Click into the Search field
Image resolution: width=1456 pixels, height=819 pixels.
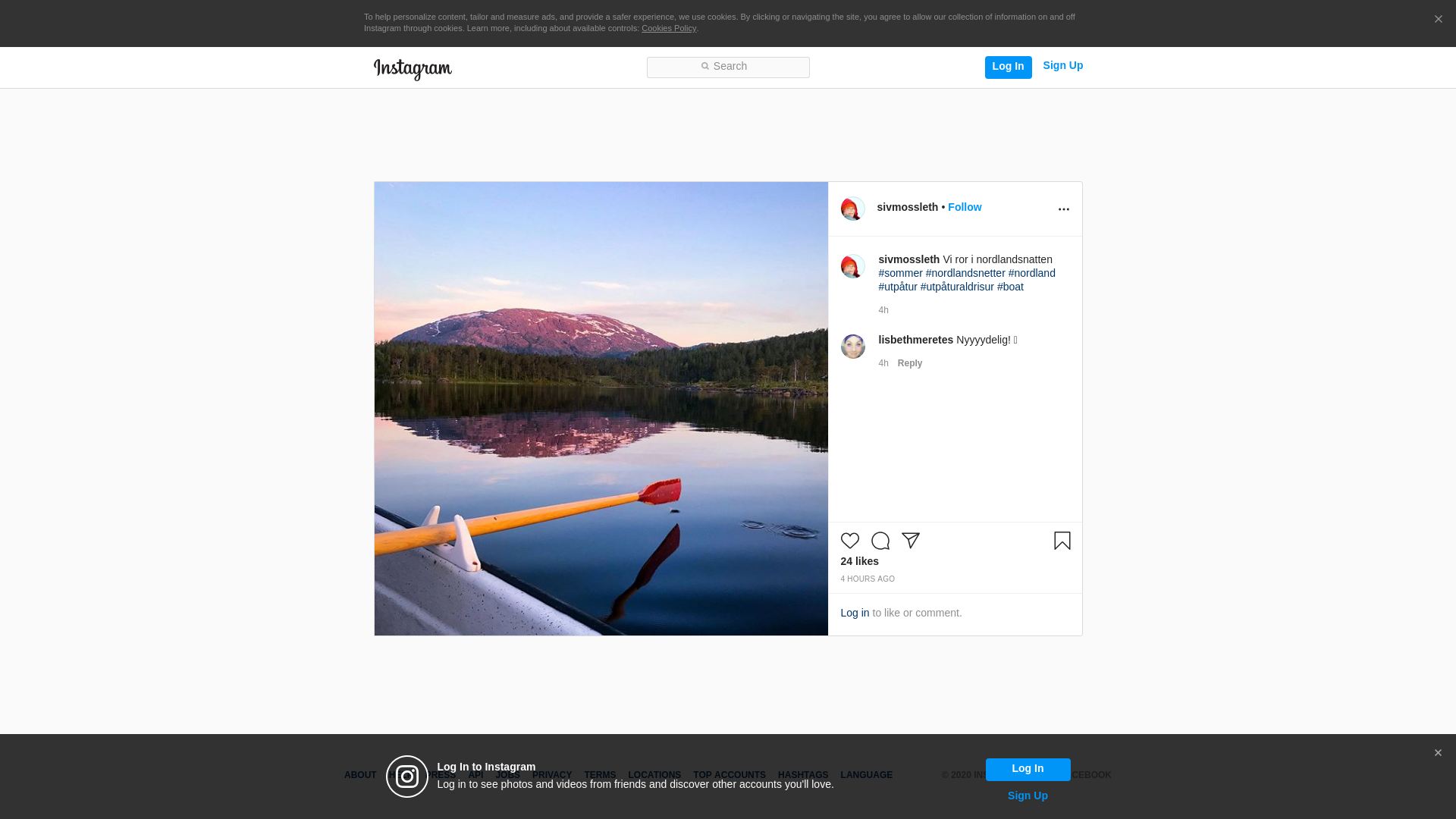coord(728,67)
